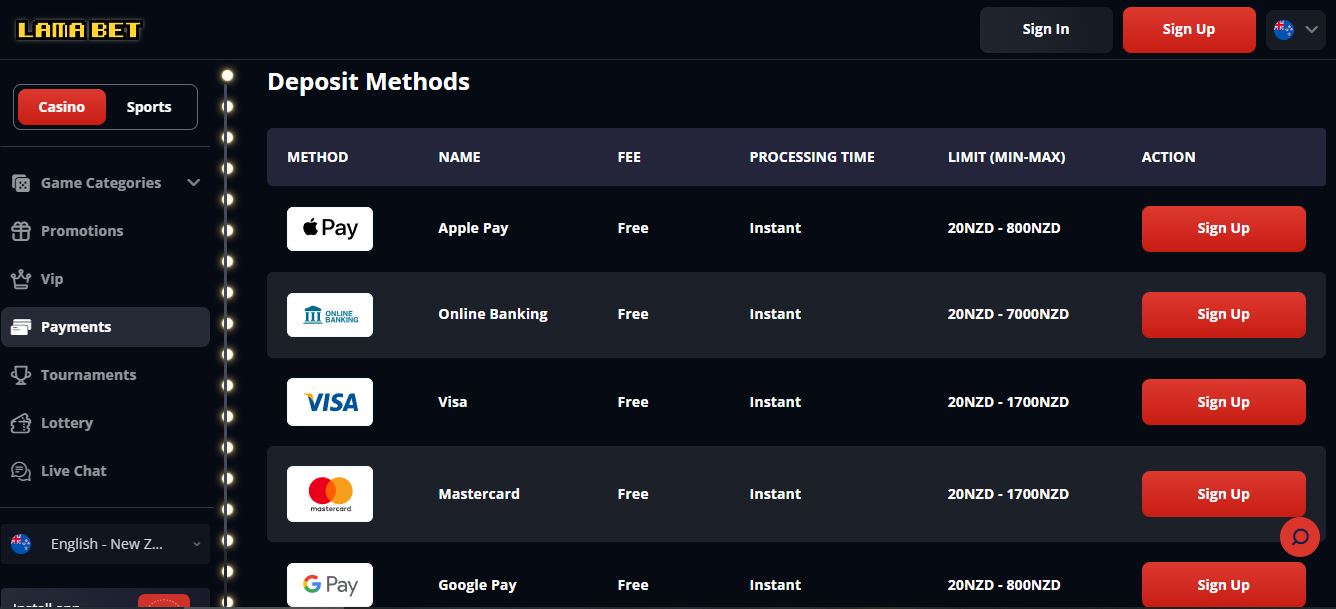
Task: Open the Vip menu item
Action: click(105, 279)
